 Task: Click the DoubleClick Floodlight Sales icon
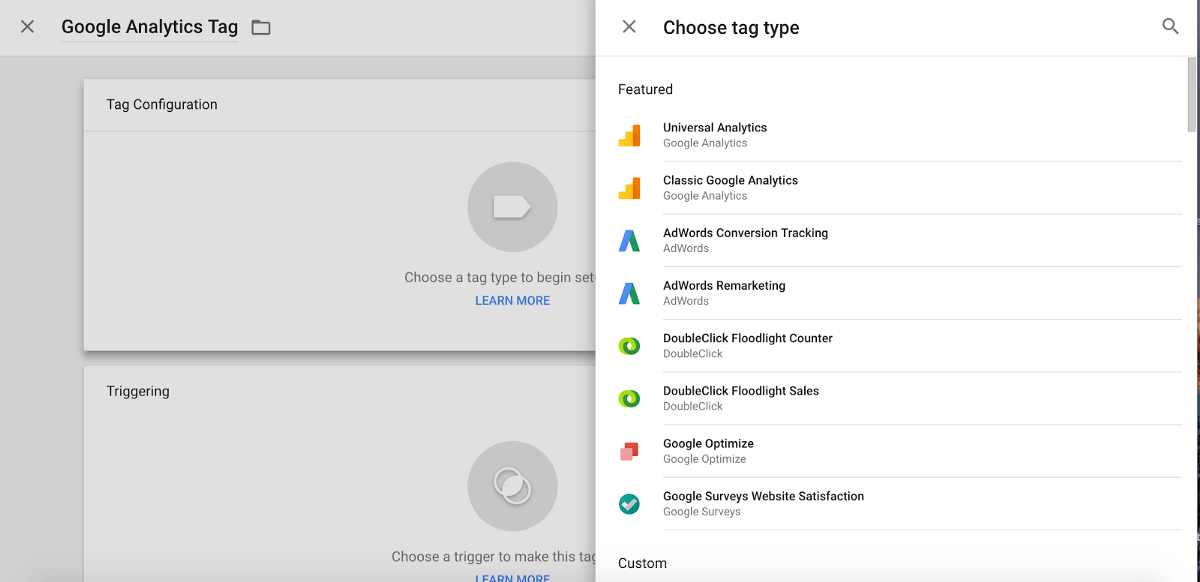coord(629,399)
